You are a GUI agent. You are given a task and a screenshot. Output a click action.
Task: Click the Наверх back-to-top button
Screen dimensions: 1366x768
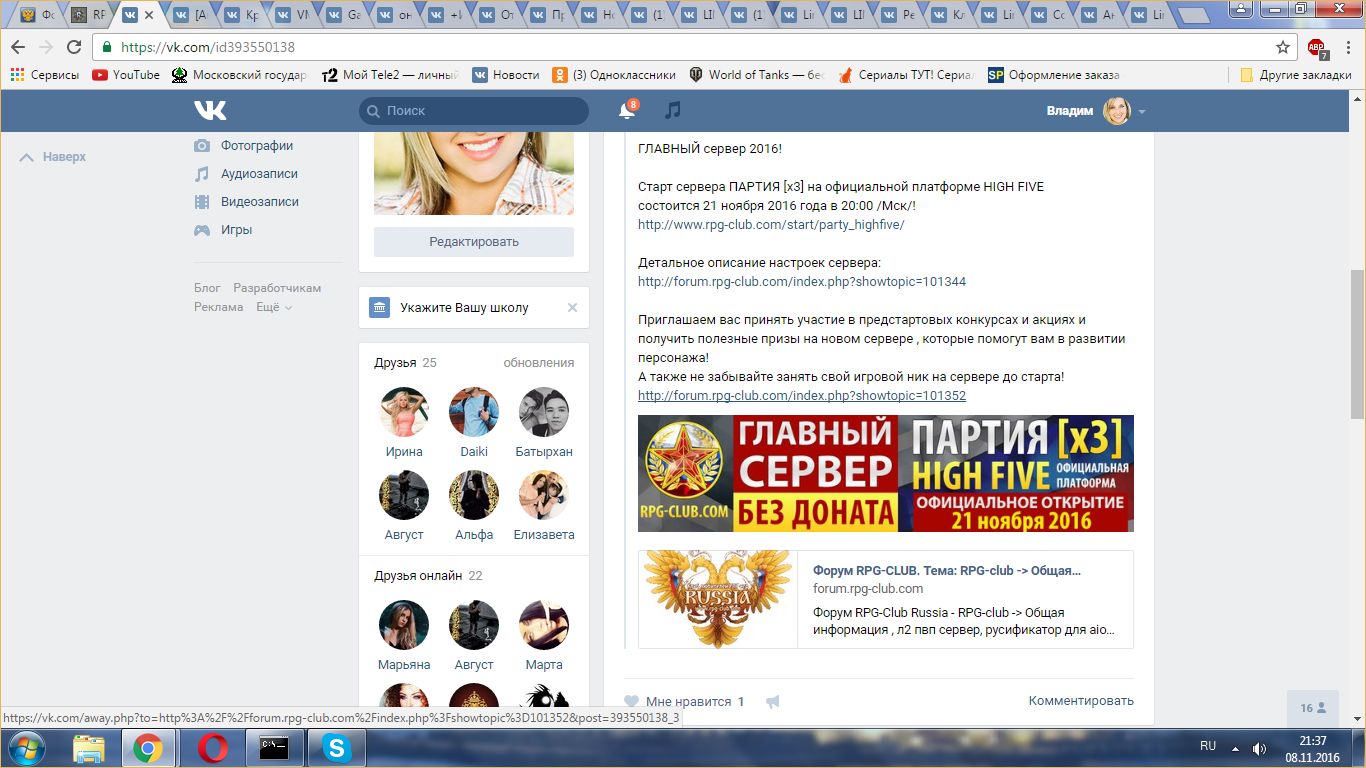pos(54,157)
